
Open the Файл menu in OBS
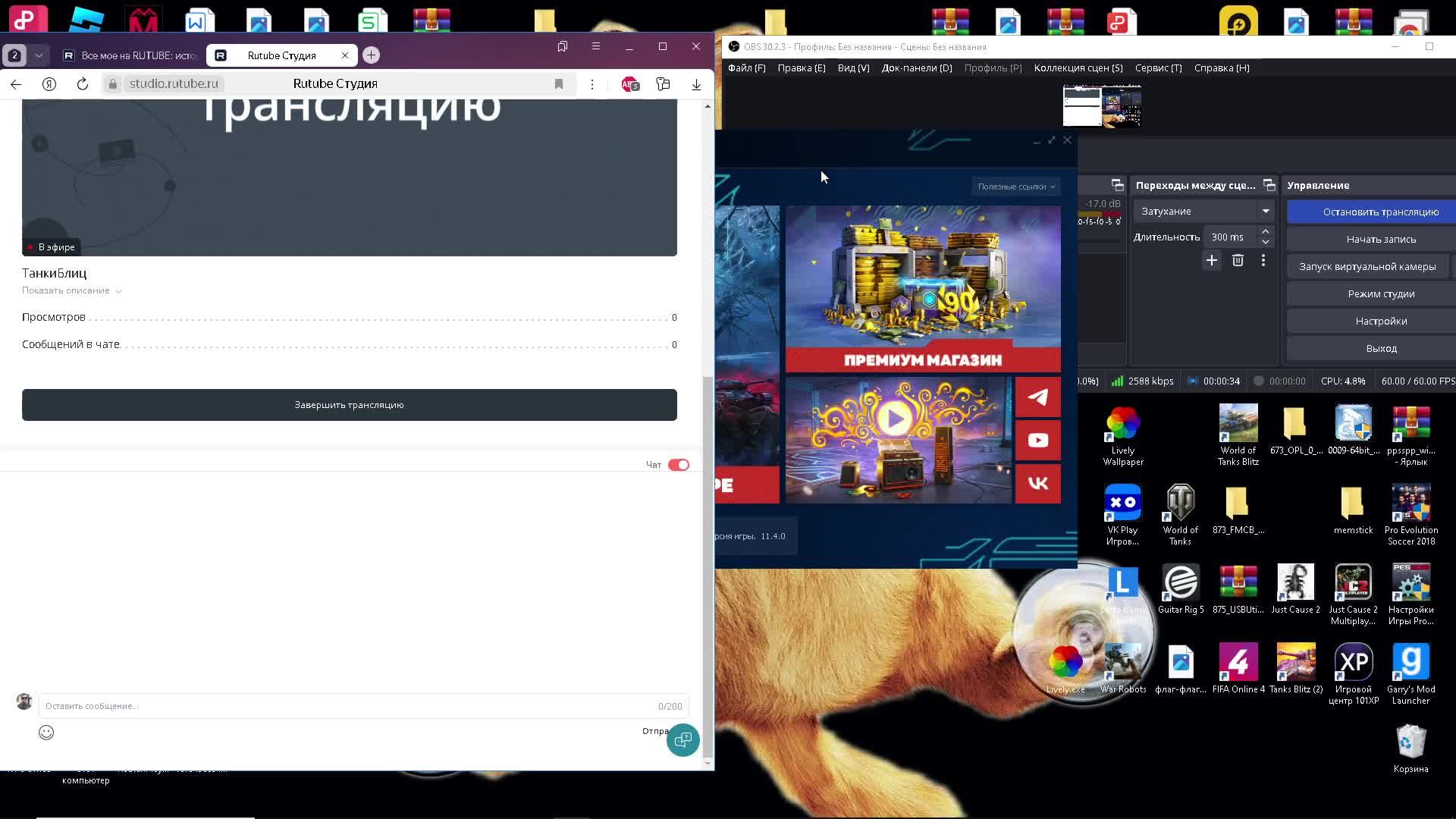[x=746, y=68]
